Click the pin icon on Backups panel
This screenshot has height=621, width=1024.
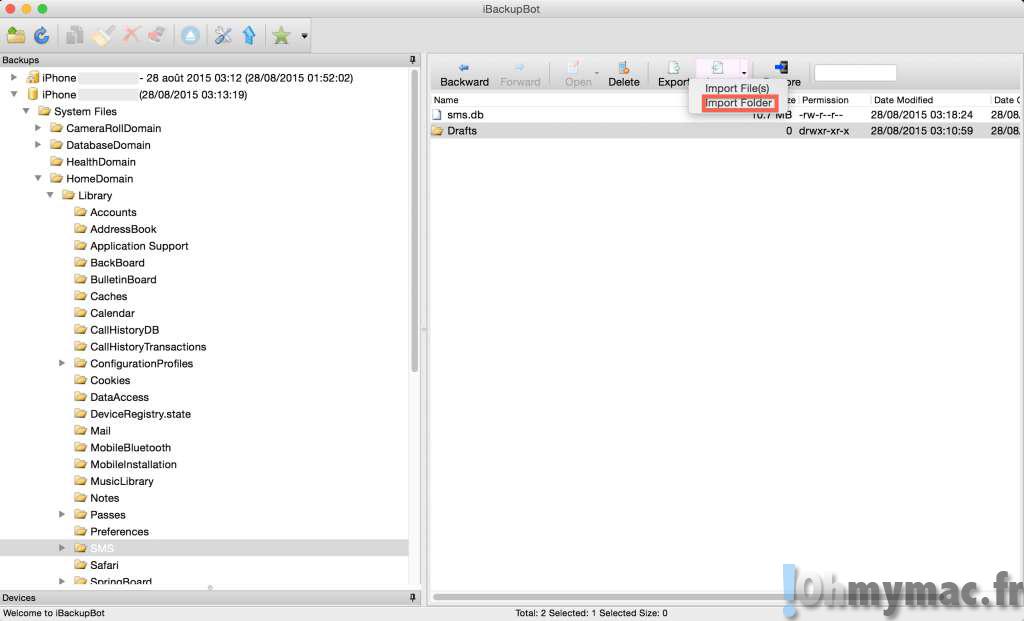(412, 60)
